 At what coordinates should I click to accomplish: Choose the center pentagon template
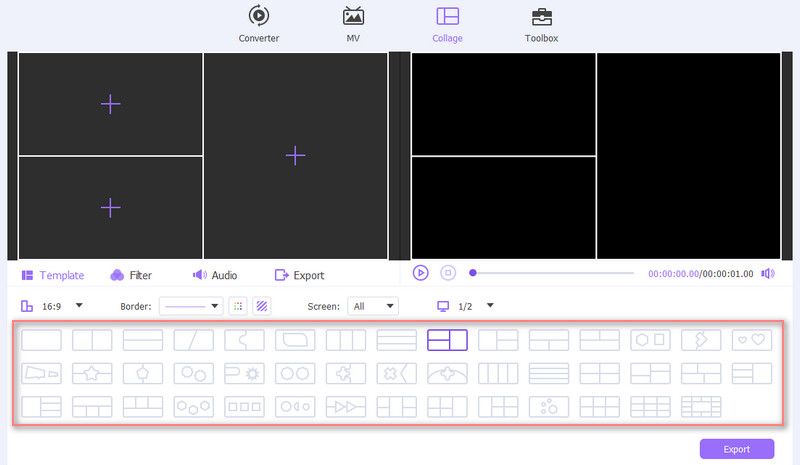143,374
